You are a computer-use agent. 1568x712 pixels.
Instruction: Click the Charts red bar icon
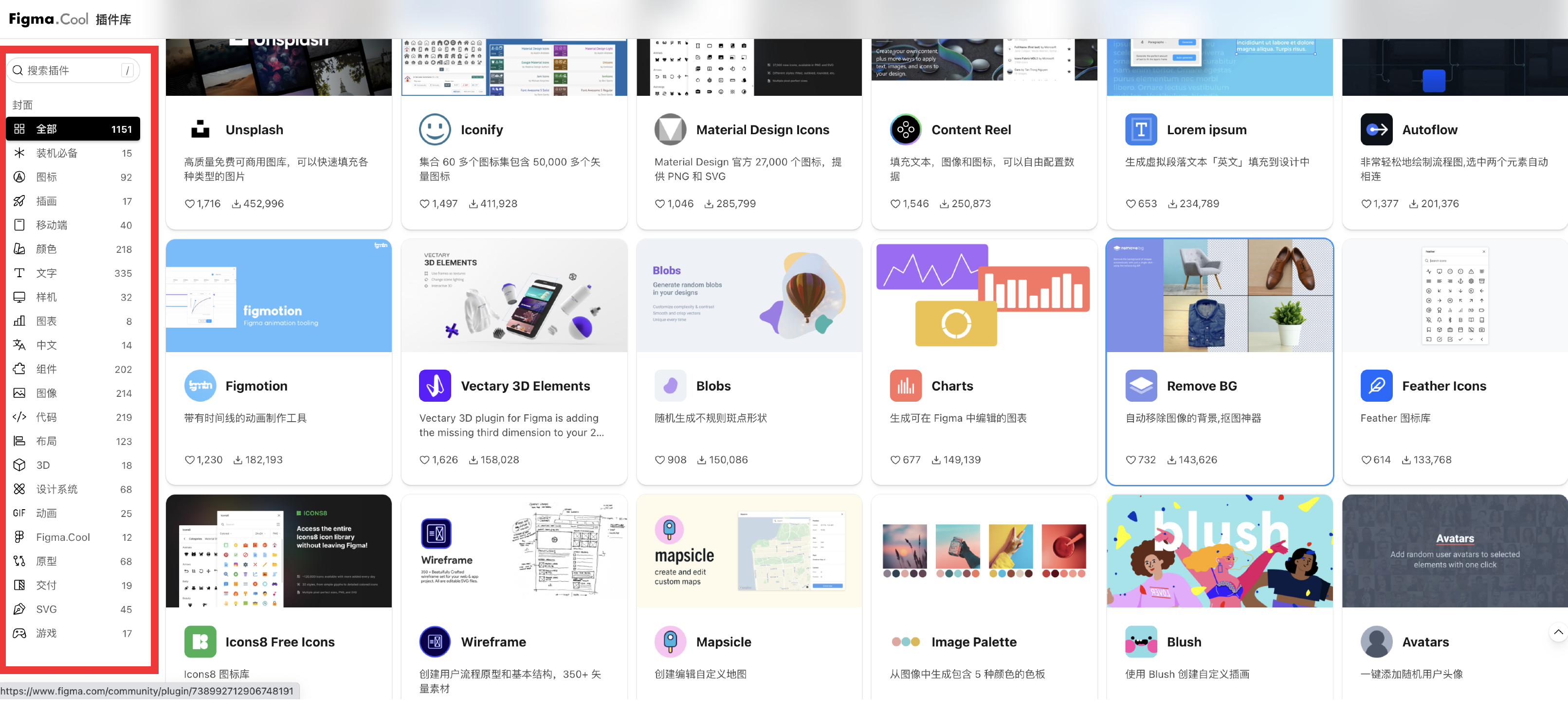905,386
